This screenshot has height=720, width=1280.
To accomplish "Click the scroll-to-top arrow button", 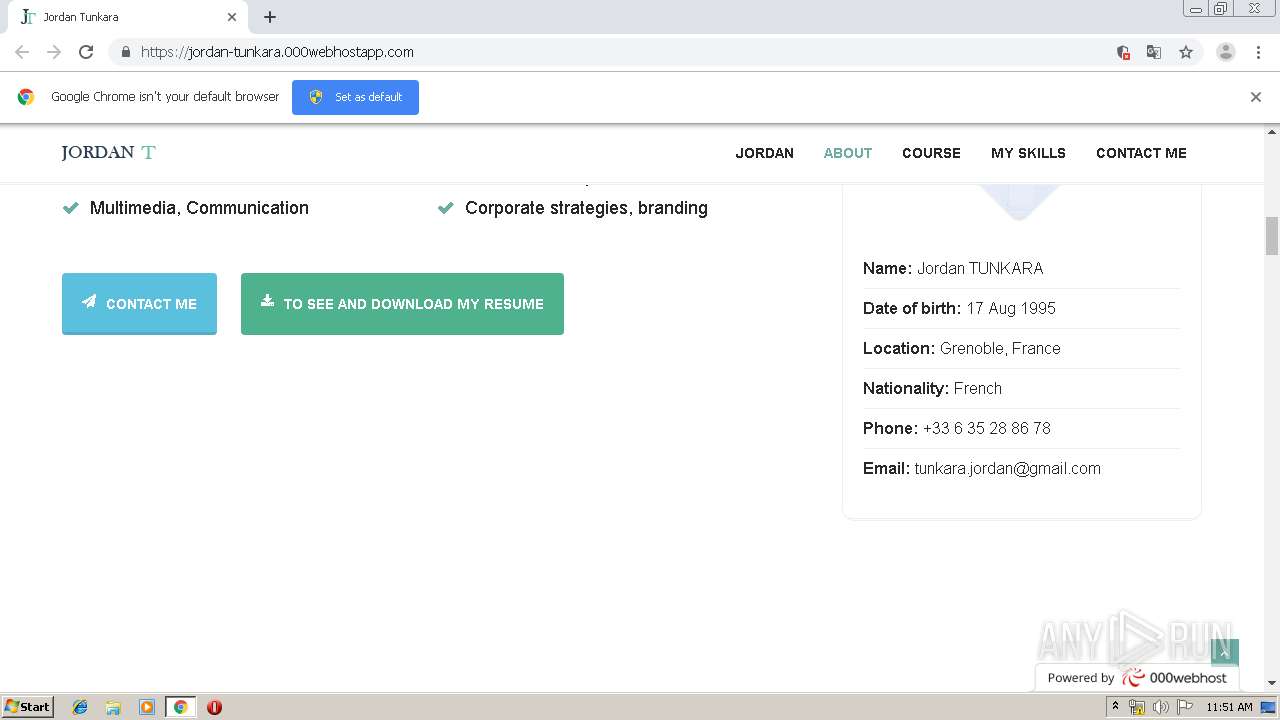I will pyautogui.click(x=1225, y=652).
